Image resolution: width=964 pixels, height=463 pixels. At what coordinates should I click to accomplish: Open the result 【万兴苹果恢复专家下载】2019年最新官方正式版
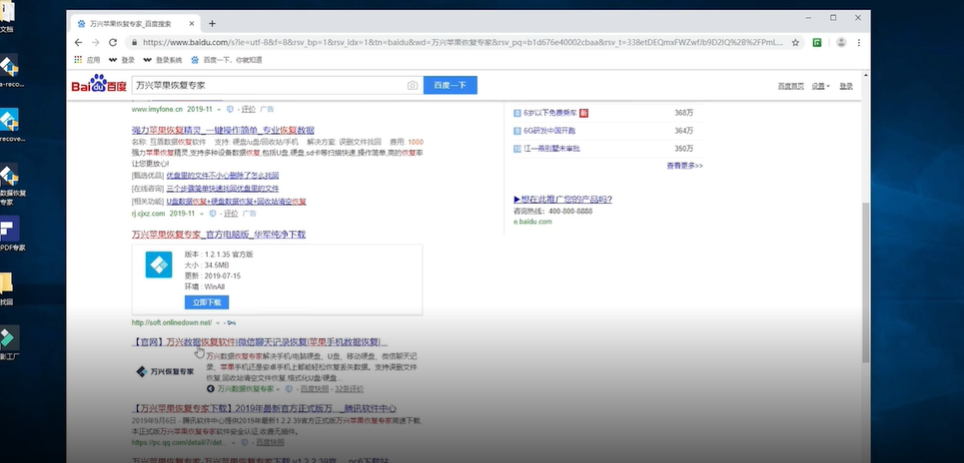click(264, 408)
